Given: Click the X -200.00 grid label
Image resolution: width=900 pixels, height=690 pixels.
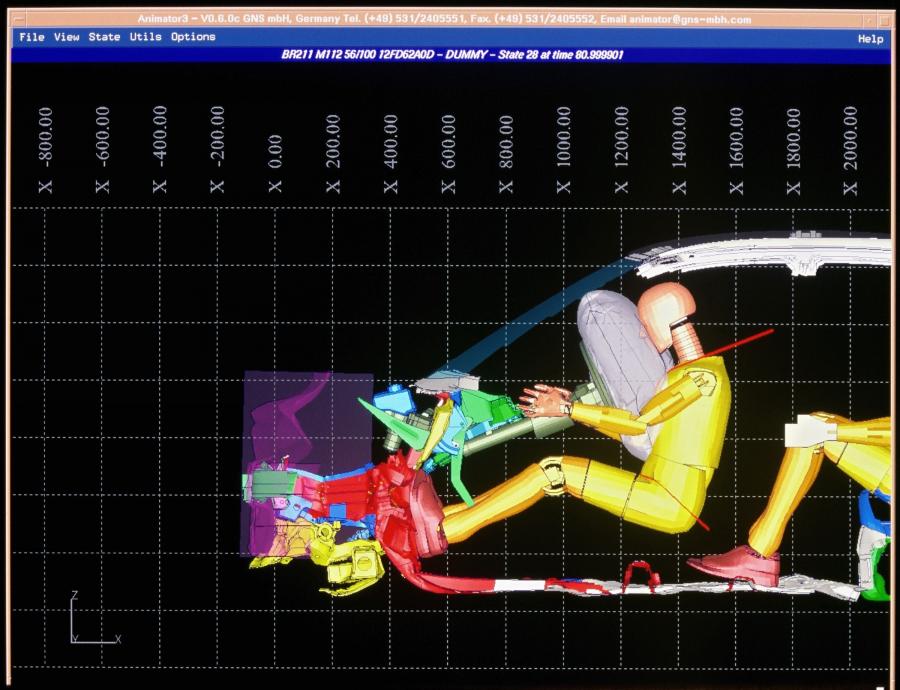Looking at the screenshot, I should (x=218, y=150).
